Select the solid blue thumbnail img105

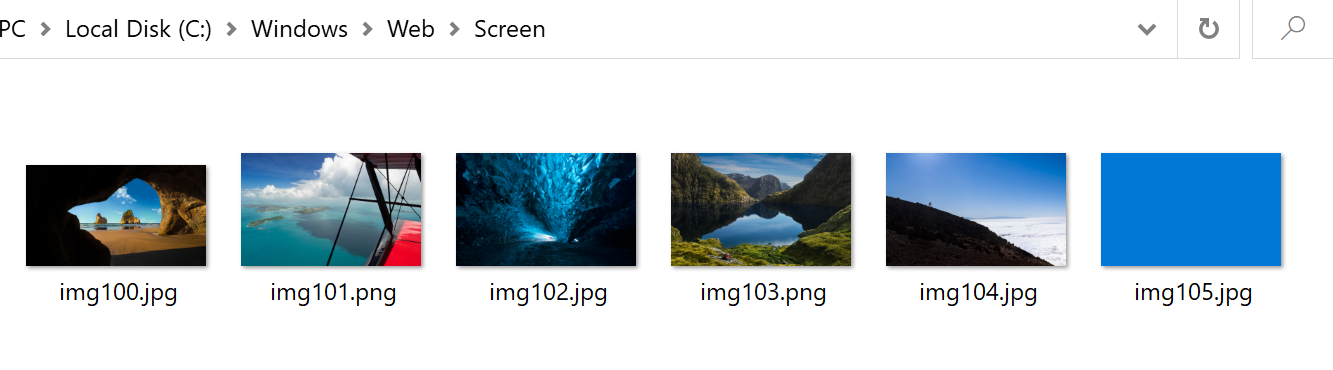(1191, 209)
